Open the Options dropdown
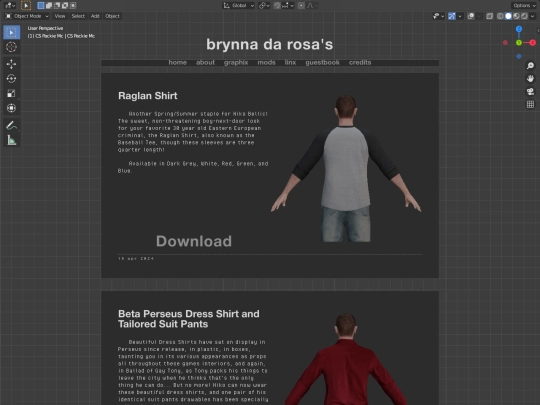 coord(524,6)
